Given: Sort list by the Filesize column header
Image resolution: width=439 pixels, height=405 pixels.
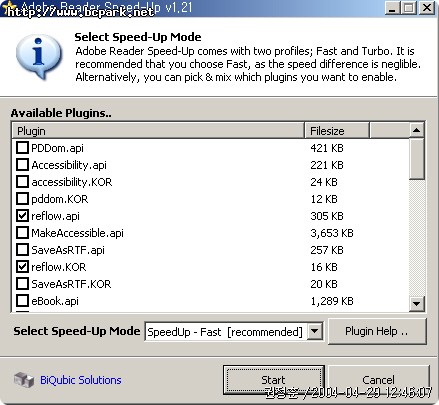Looking at the screenshot, I should tap(337, 131).
